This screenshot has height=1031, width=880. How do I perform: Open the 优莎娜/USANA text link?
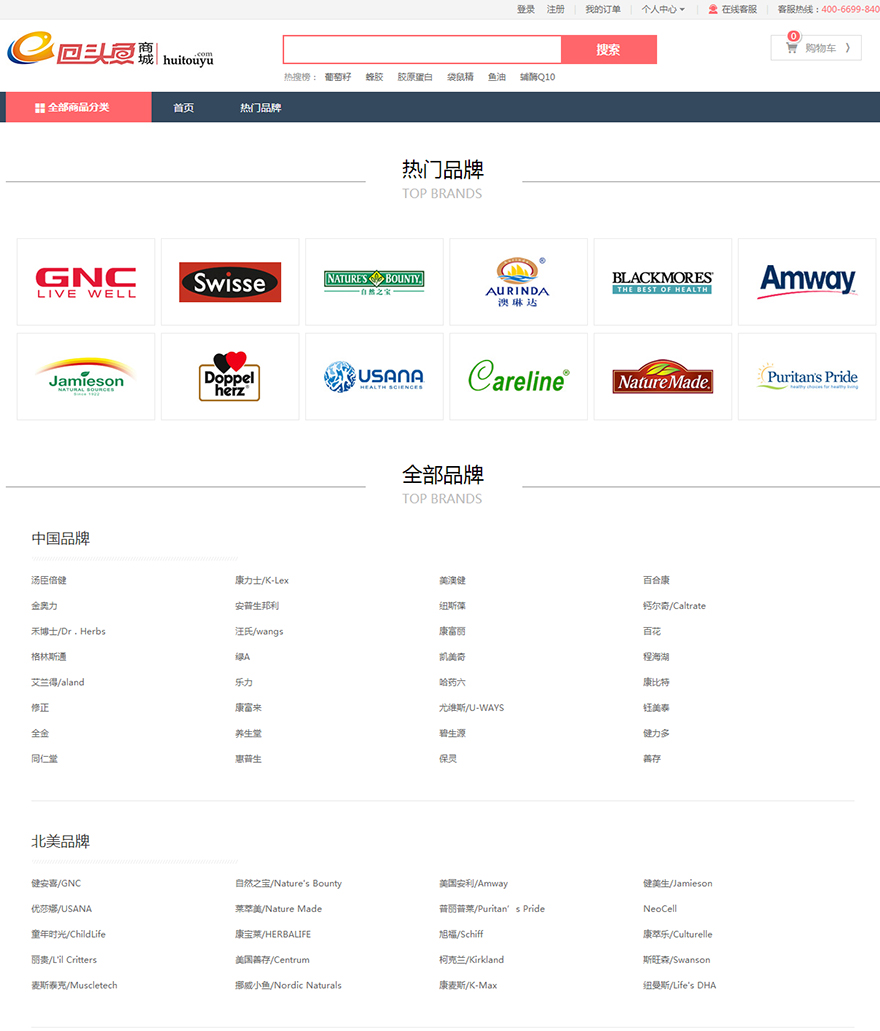tap(62, 909)
